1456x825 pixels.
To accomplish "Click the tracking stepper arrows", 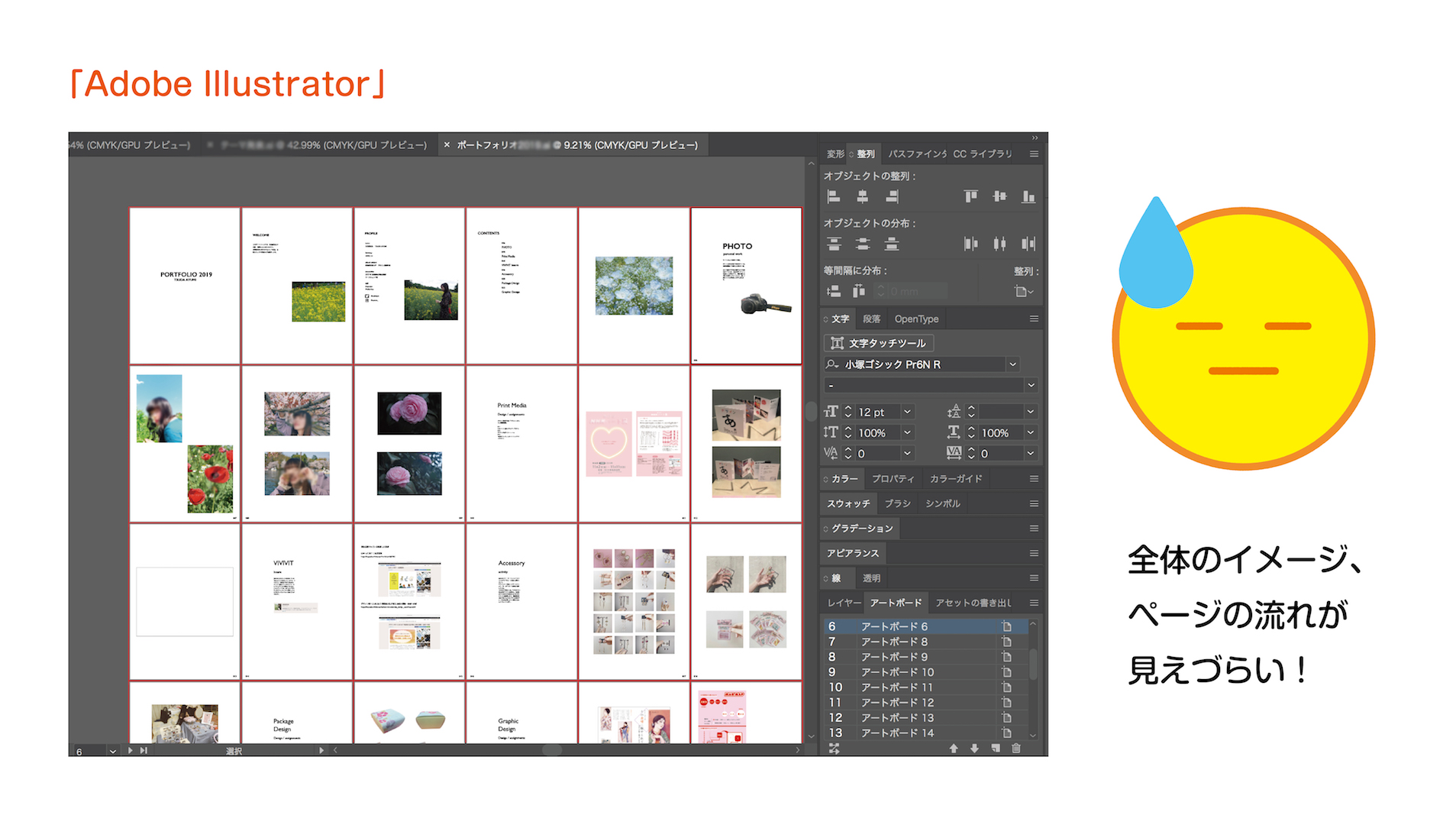I will pos(971,453).
